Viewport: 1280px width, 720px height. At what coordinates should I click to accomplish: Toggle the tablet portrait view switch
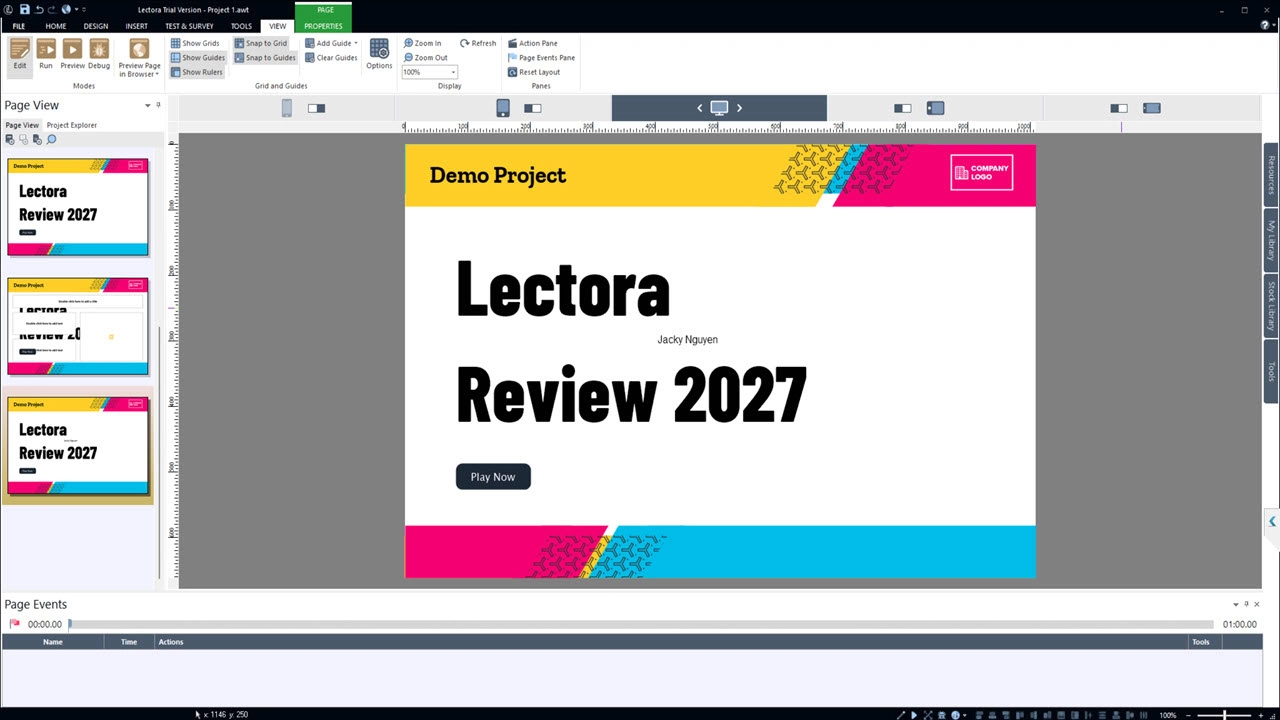coord(533,108)
